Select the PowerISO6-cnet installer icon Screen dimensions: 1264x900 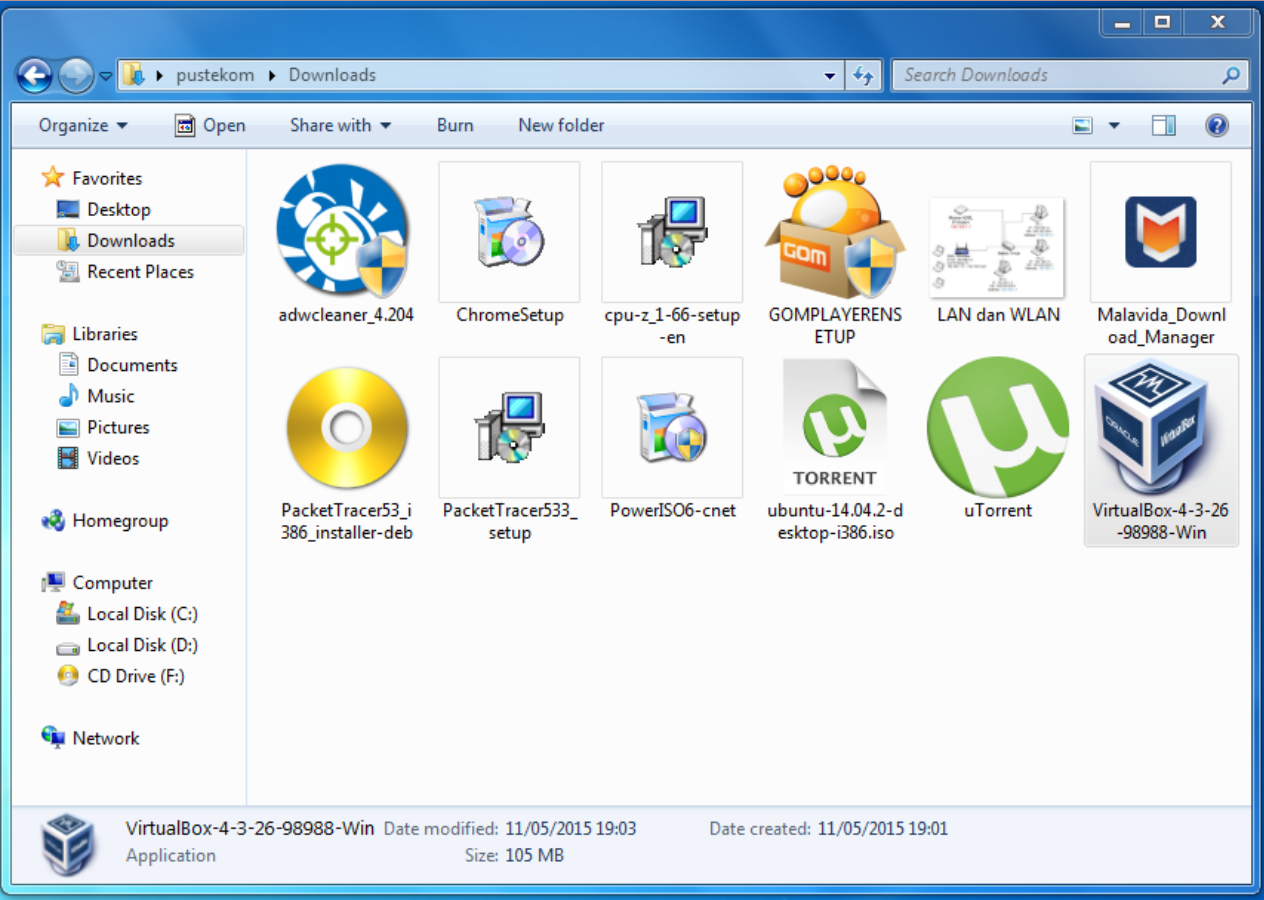pos(672,428)
